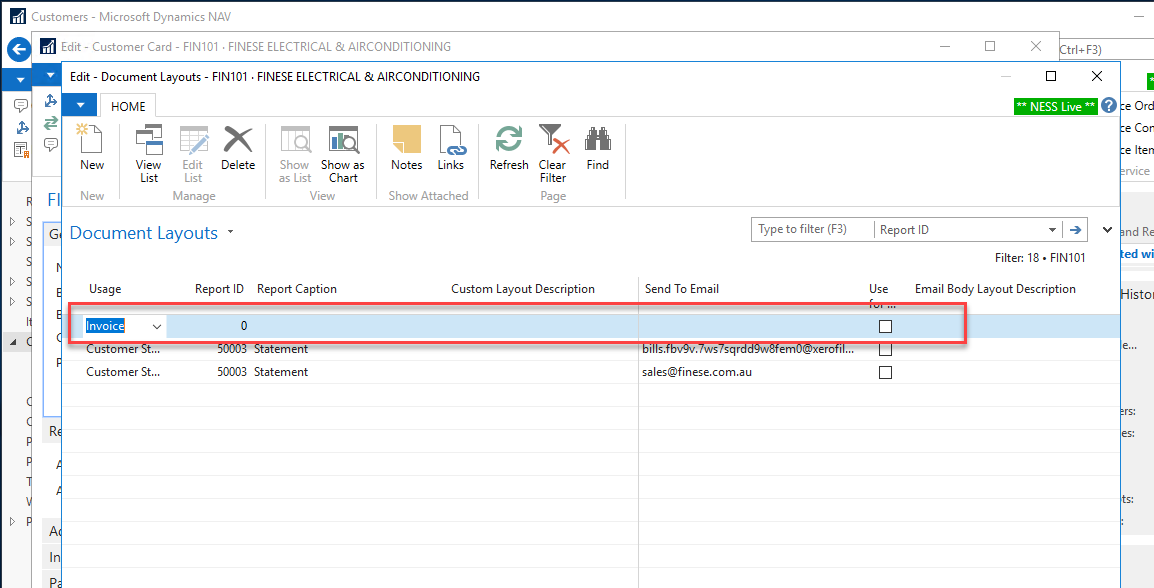This screenshot has height=588, width=1154.
Task: Expand the filter pane chevron
Action: (x=1108, y=230)
